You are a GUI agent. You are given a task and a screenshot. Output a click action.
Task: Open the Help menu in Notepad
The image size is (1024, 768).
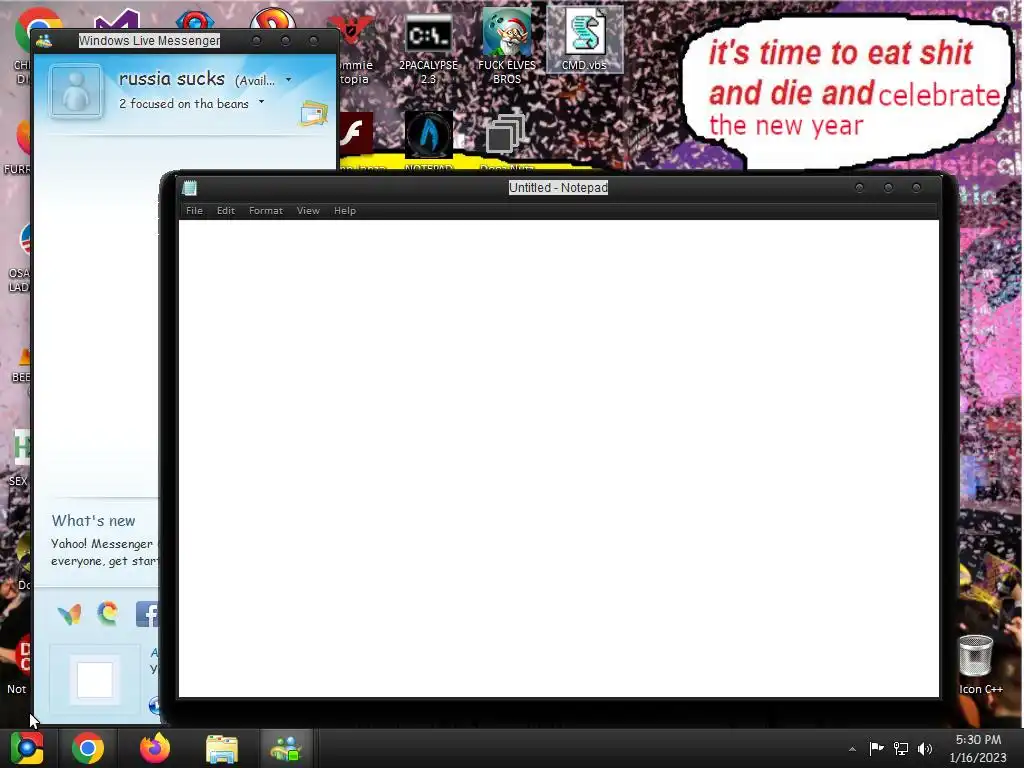tap(345, 210)
